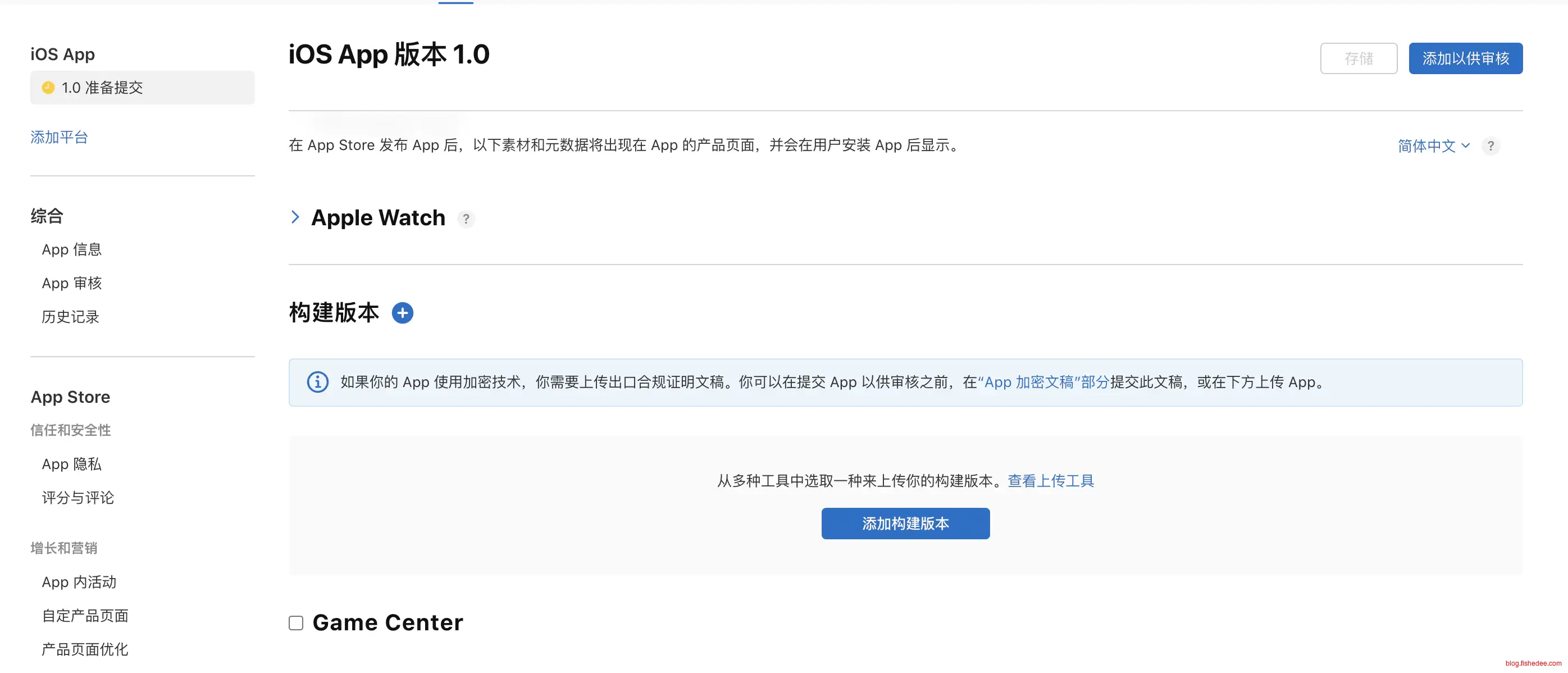Open the 查看上传工具 link

click(1051, 481)
